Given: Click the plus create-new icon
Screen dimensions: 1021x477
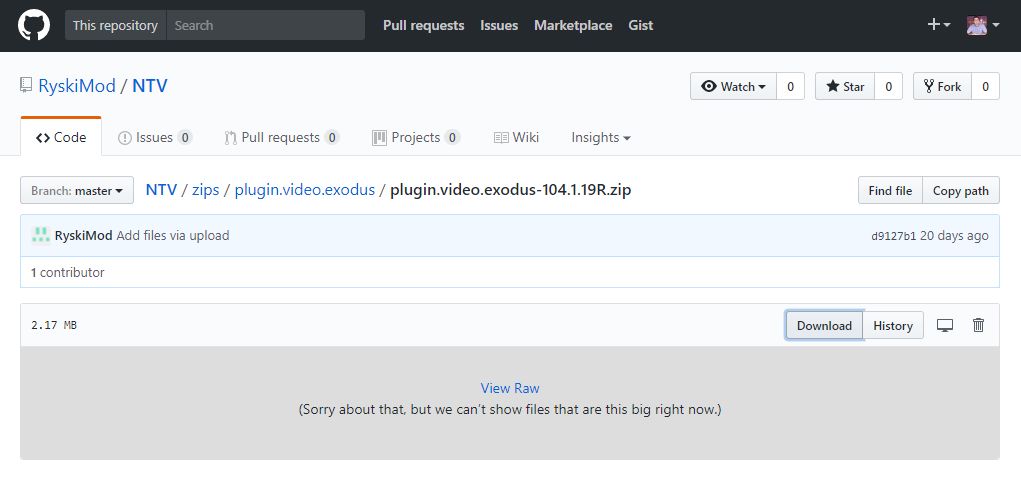Looking at the screenshot, I should coord(934,25).
